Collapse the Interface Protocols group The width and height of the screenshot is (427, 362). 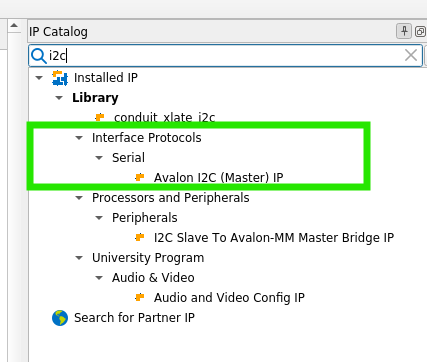tap(79, 138)
